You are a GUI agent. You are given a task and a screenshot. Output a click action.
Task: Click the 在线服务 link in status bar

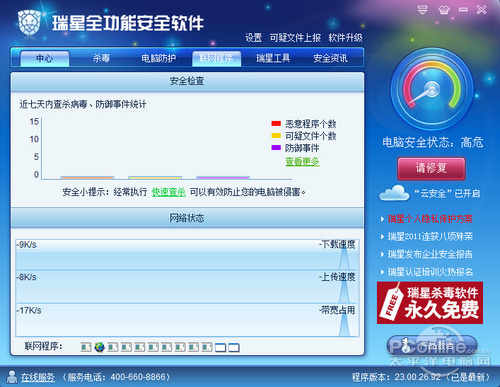[x=38, y=377]
